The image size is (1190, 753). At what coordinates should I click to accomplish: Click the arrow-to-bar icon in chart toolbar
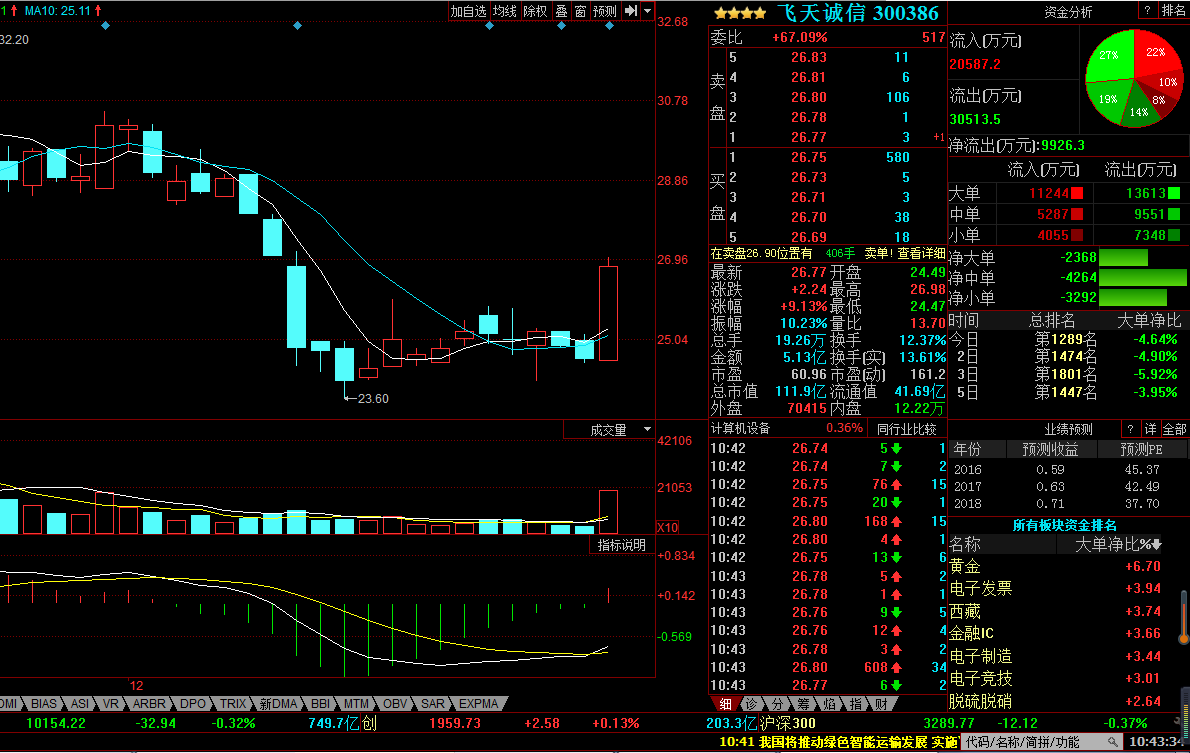click(x=631, y=11)
